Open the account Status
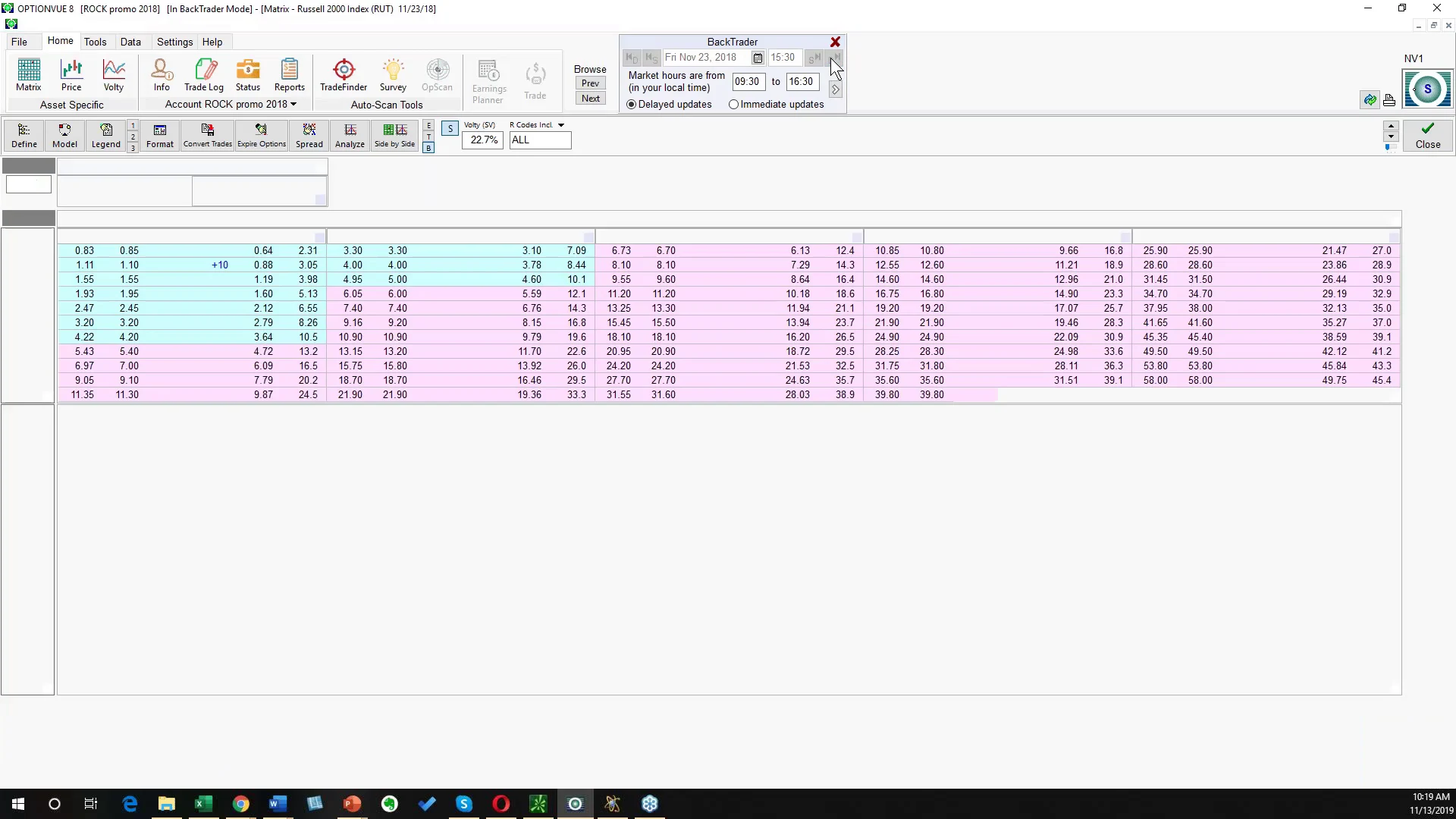Screen dimensions: 1456x819 tap(248, 75)
